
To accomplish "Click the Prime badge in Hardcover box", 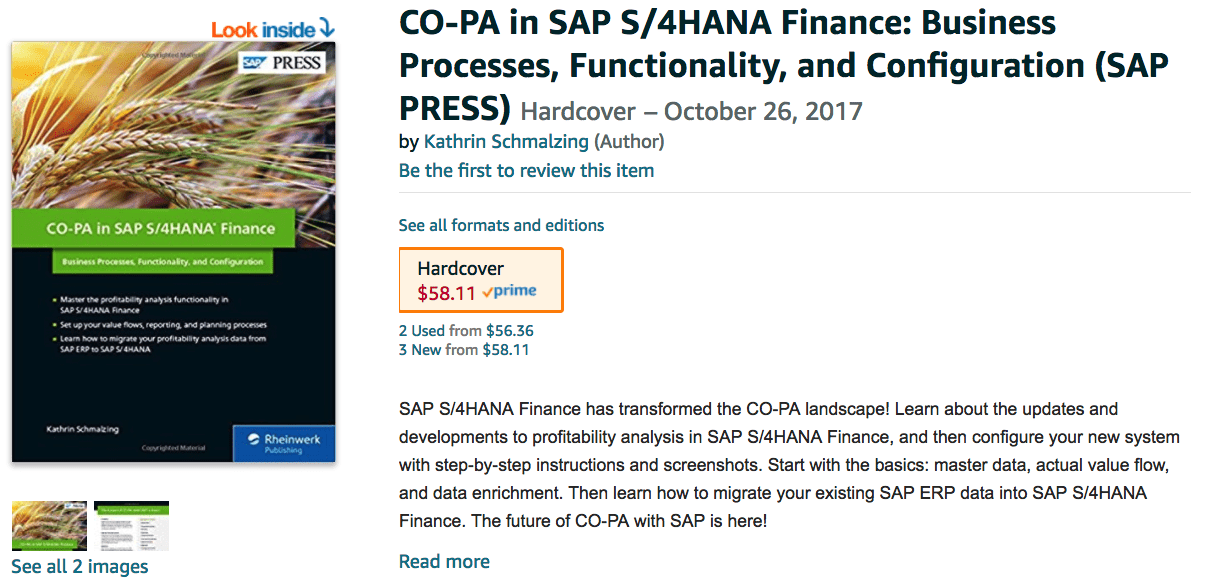I will (509, 292).
